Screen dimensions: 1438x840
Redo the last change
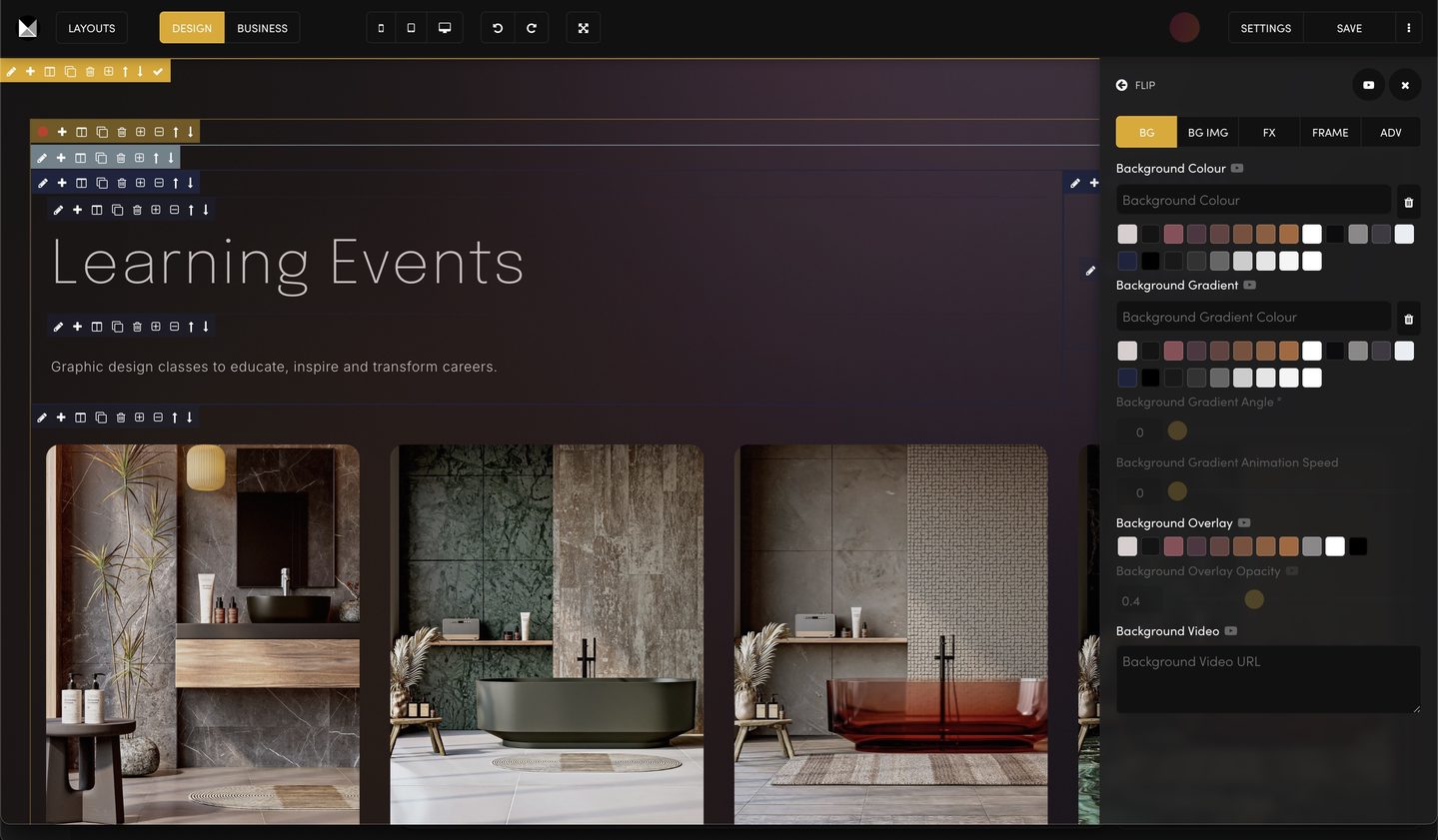(532, 28)
